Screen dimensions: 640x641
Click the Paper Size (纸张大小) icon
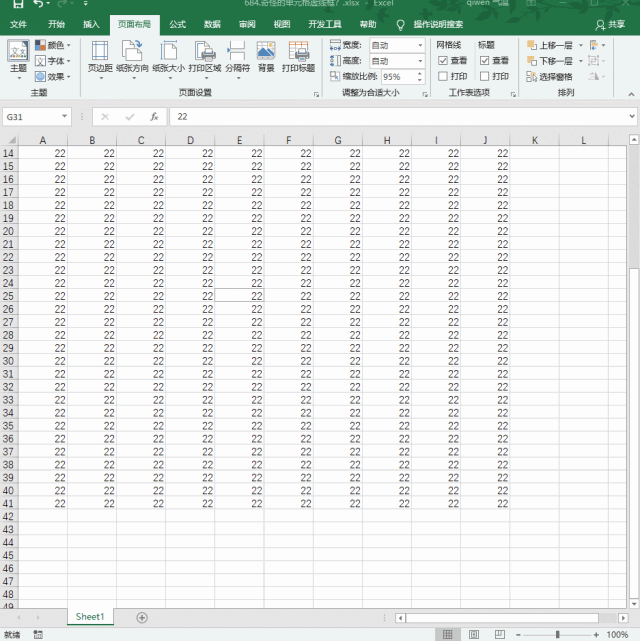tap(169, 51)
